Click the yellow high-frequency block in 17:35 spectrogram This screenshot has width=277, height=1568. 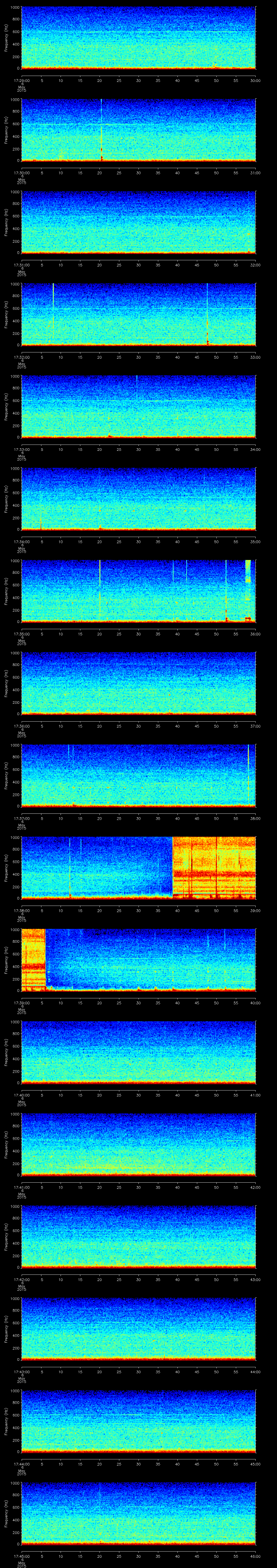[248, 571]
